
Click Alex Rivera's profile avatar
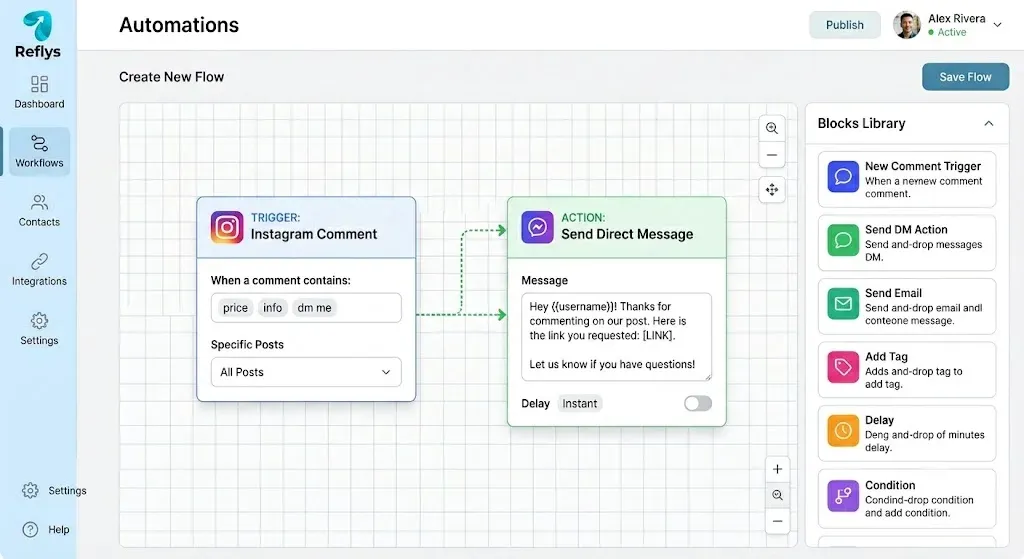[x=906, y=25]
